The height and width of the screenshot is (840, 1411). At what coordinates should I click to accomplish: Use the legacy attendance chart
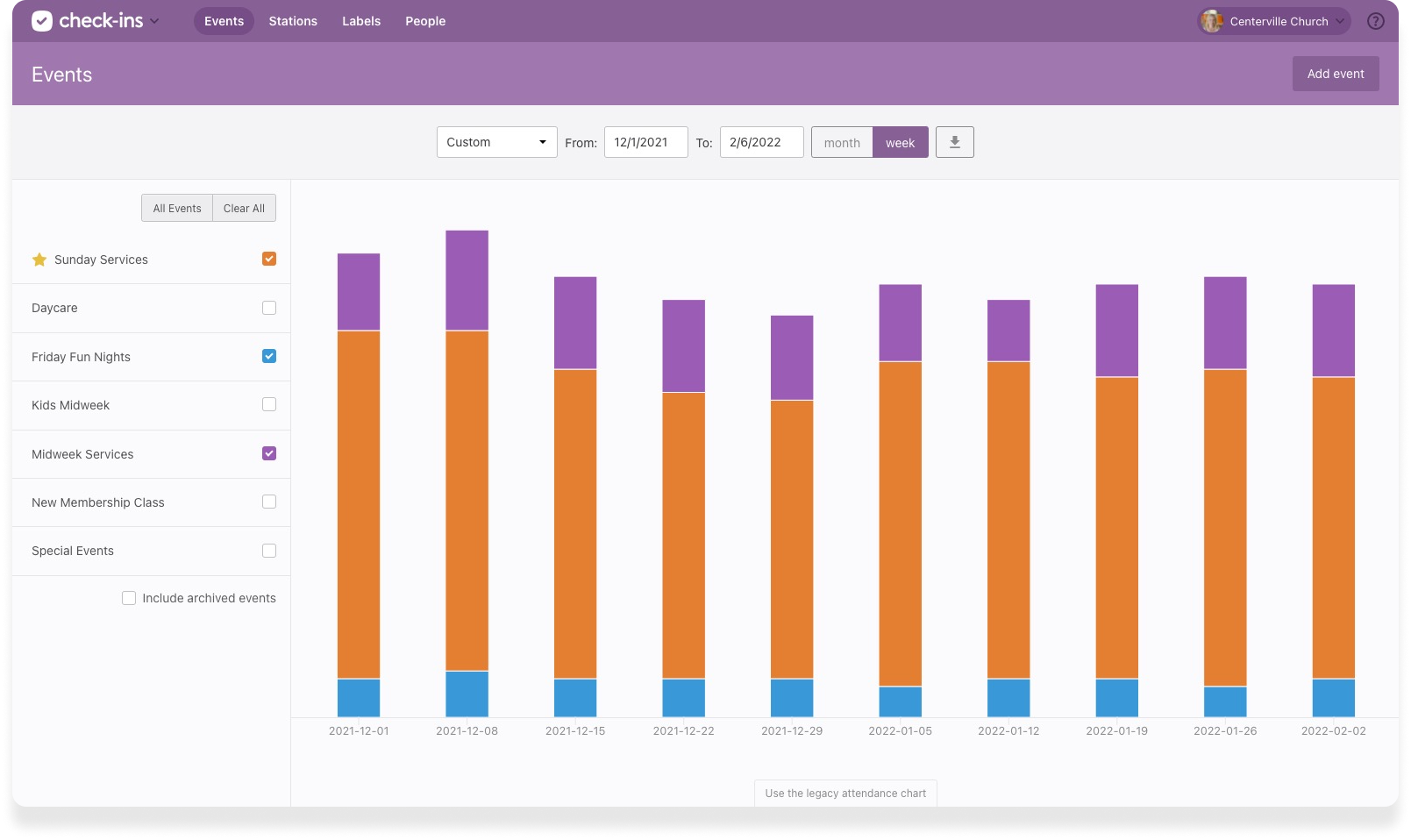pos(844,793)
